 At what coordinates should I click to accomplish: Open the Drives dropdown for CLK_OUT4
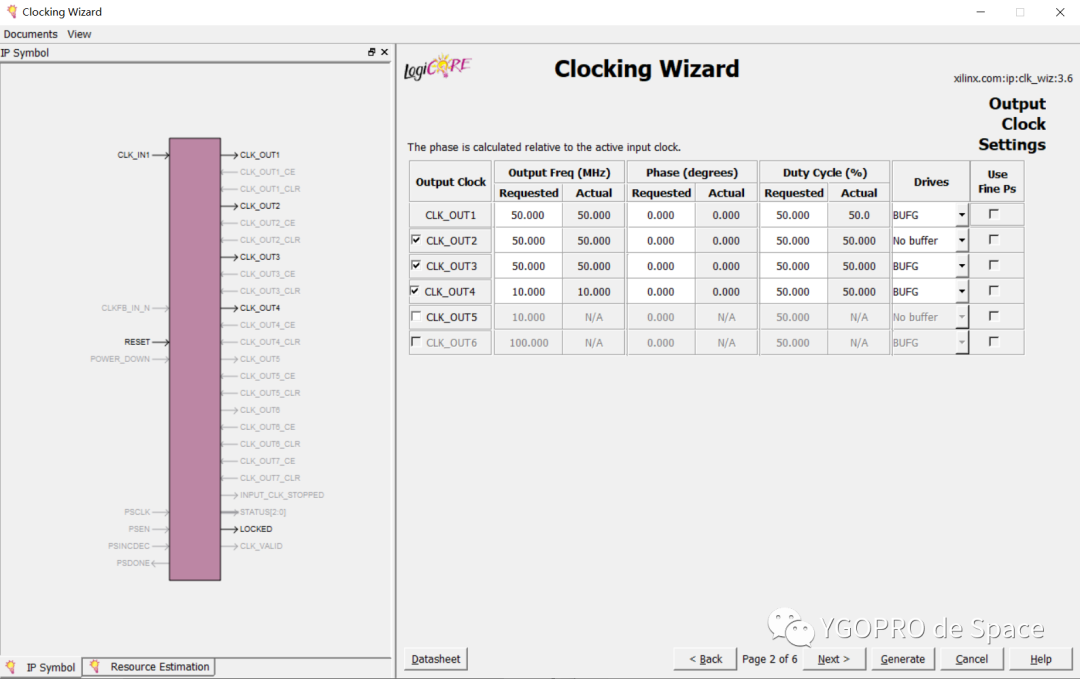pos(962,291)
